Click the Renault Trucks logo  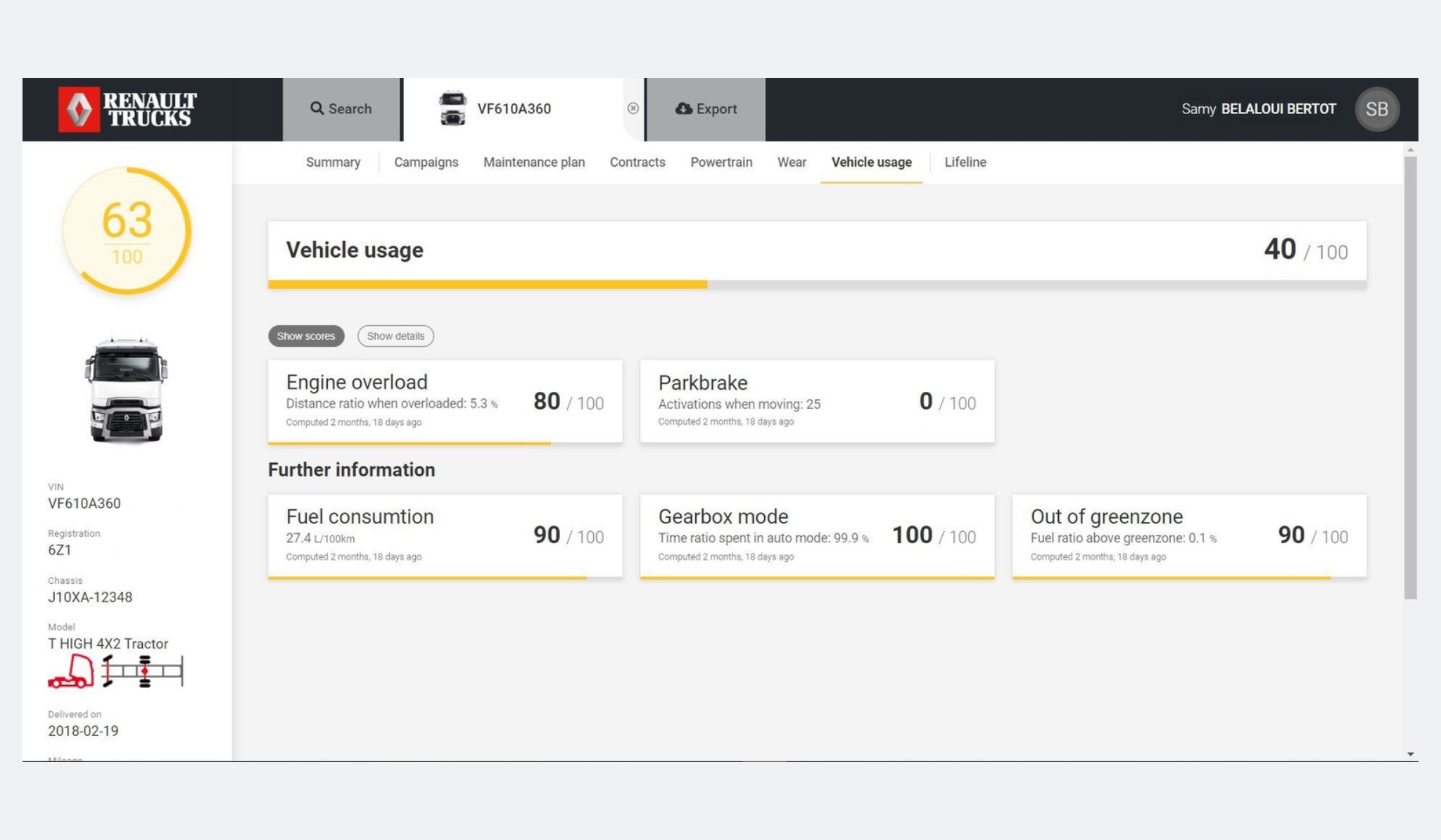(127, 109)
